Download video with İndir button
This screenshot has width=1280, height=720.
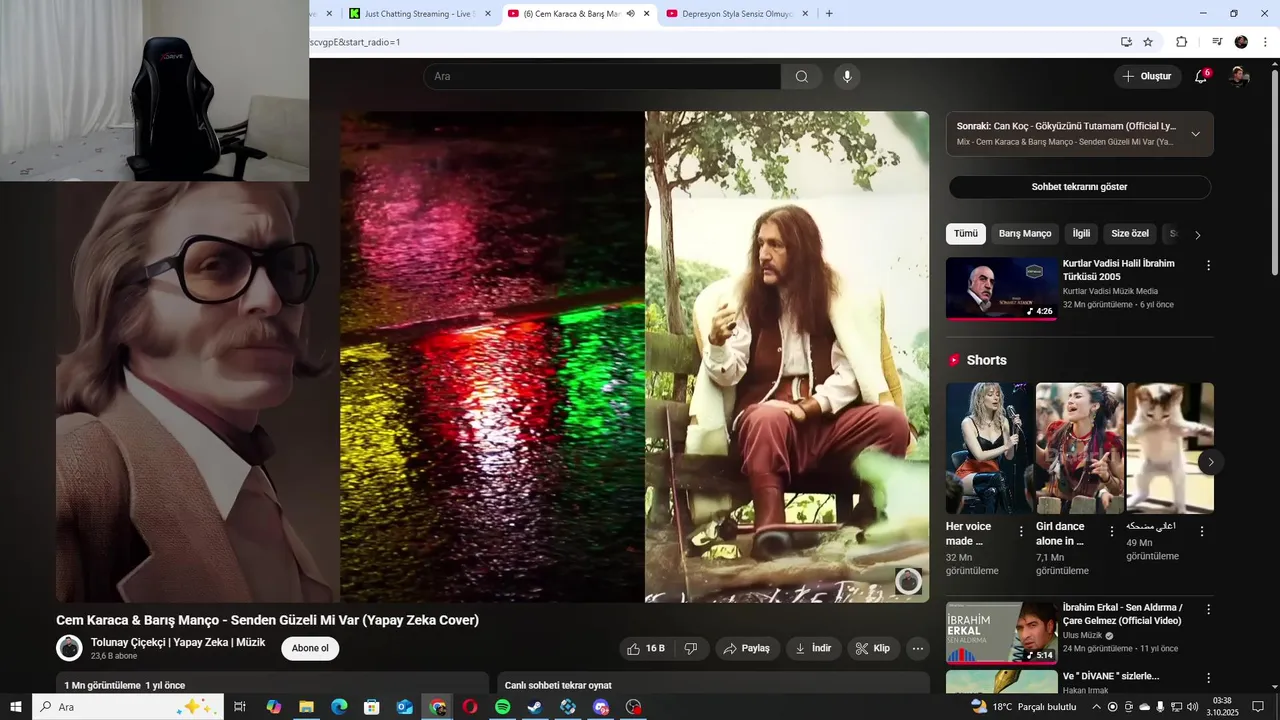(x=813, y=648)
